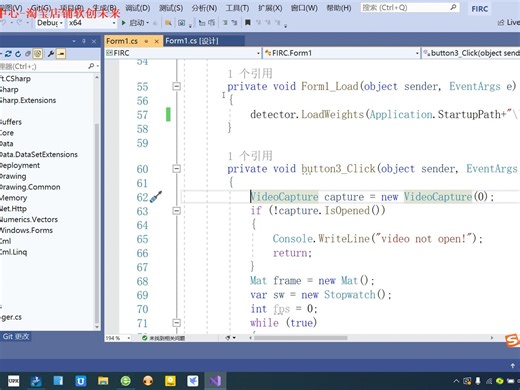
Task: Click the Solution Explorer search field
Action: coord(43,66)
